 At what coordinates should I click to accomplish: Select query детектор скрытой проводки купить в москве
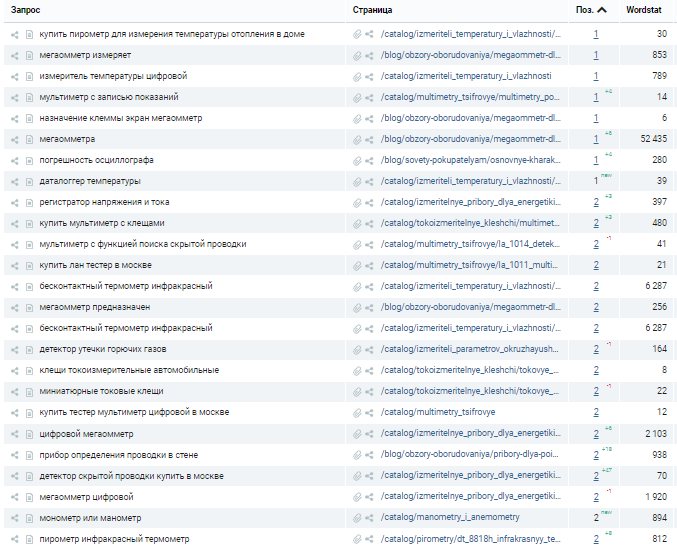click(x=132, y=476)
